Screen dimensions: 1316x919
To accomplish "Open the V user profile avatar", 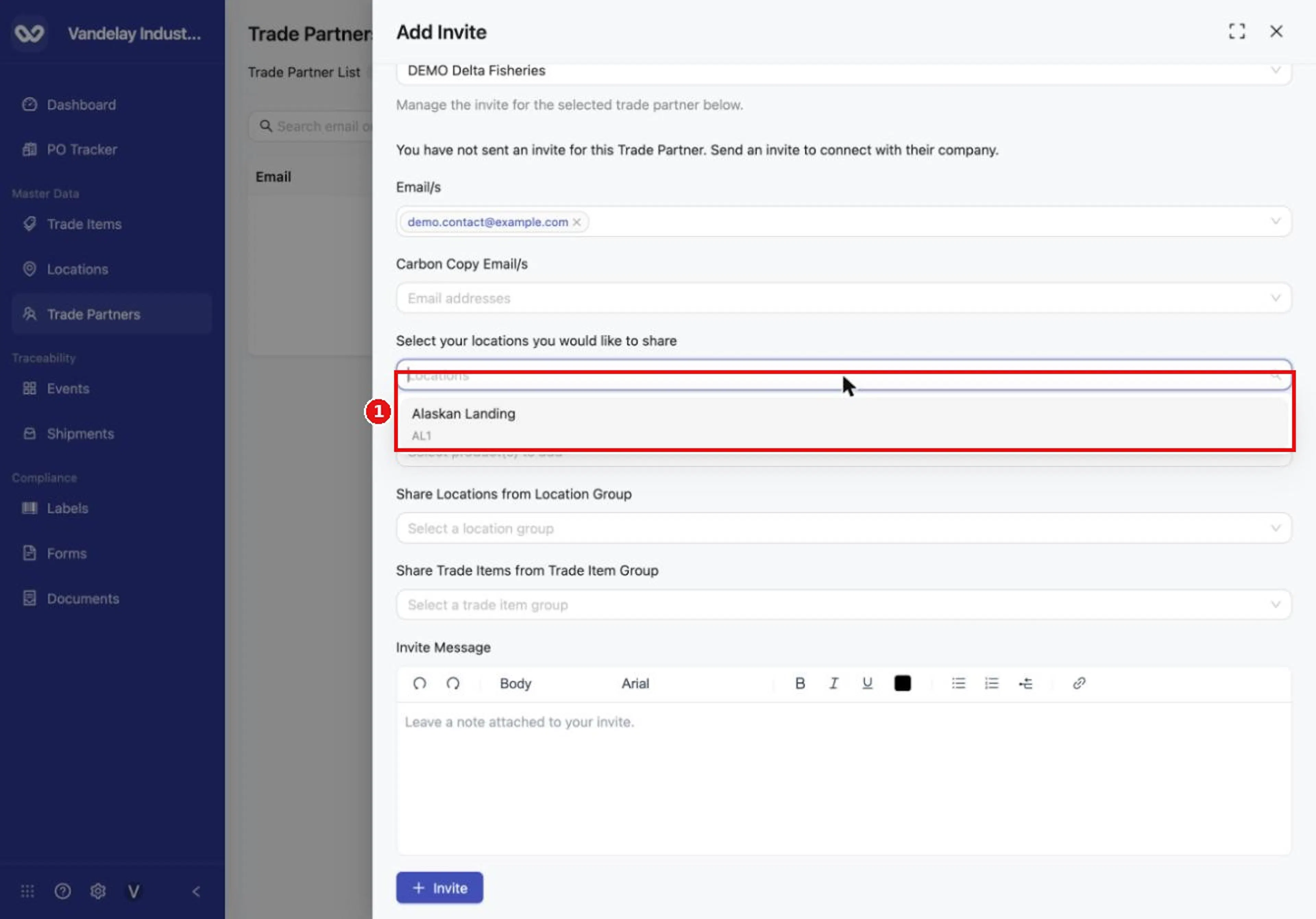I will [x=134, y=891].
